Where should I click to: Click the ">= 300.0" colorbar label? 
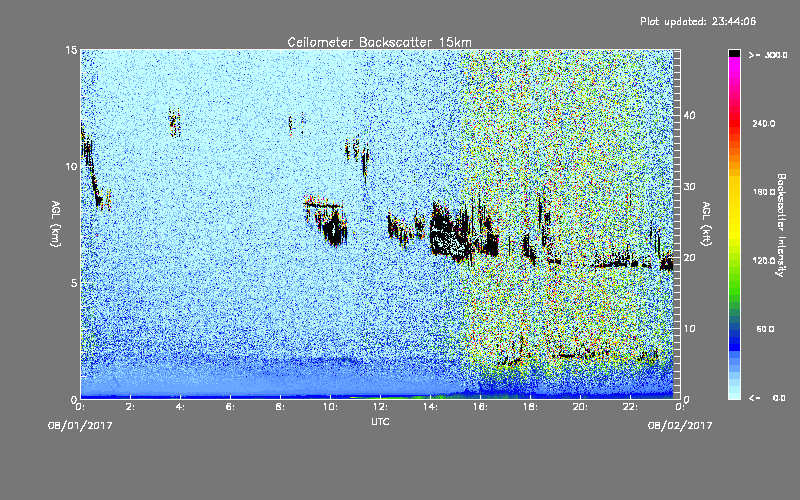(768, 55)
